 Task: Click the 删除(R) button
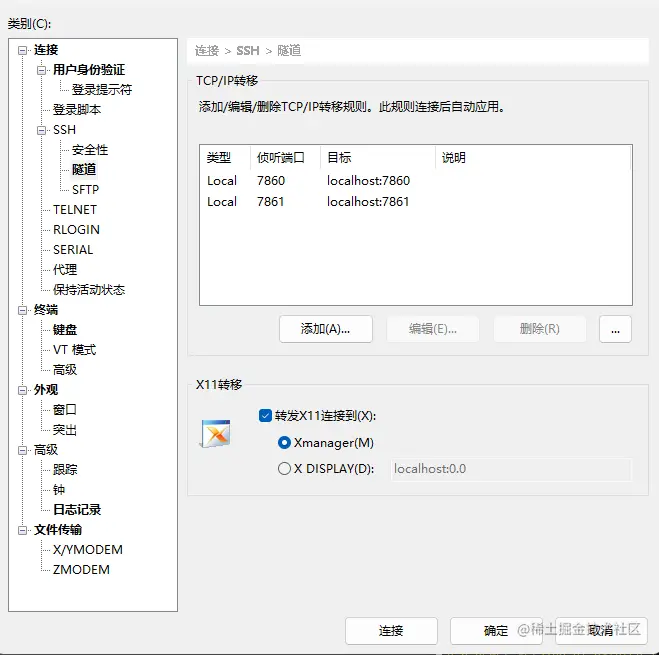pos(540,329)
